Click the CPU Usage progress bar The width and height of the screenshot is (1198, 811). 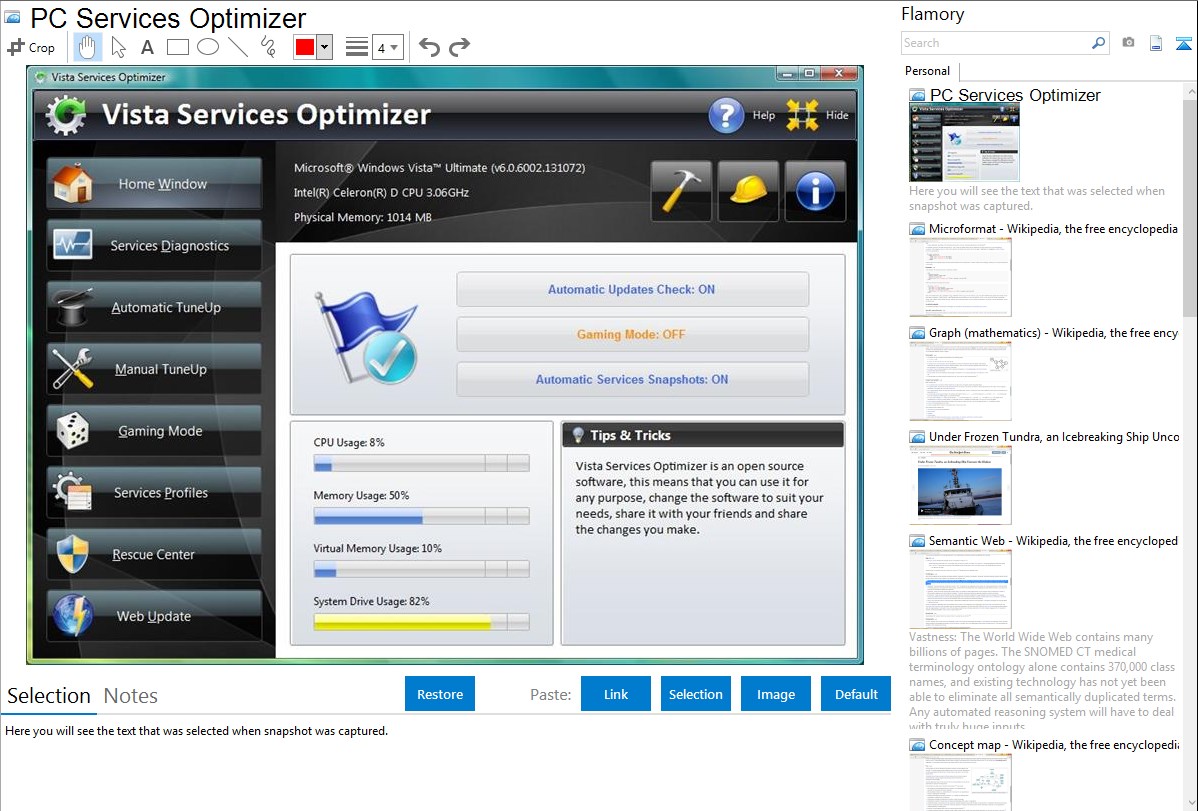(421, 463)
